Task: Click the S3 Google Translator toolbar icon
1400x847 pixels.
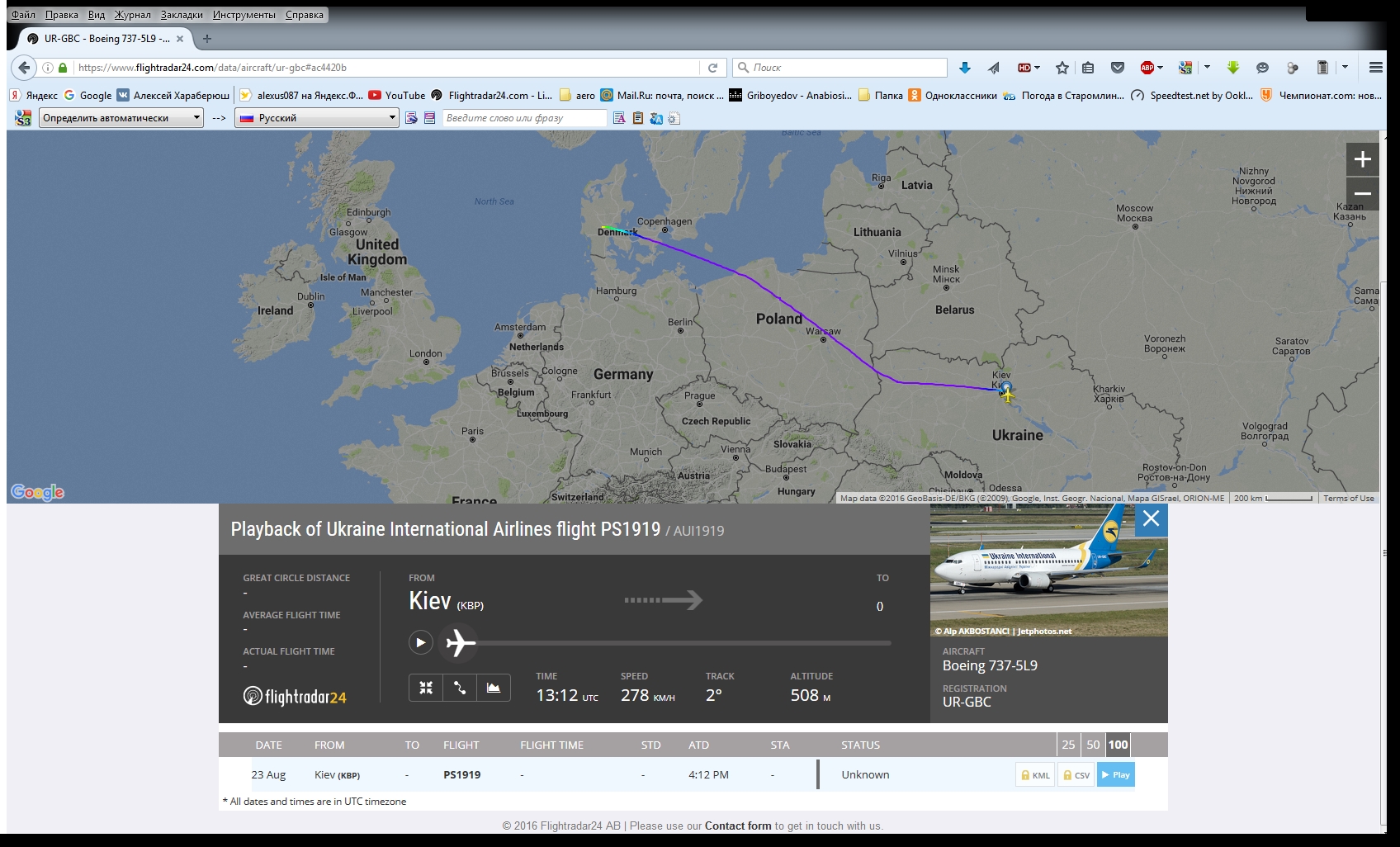Action: click(1185, 68)
